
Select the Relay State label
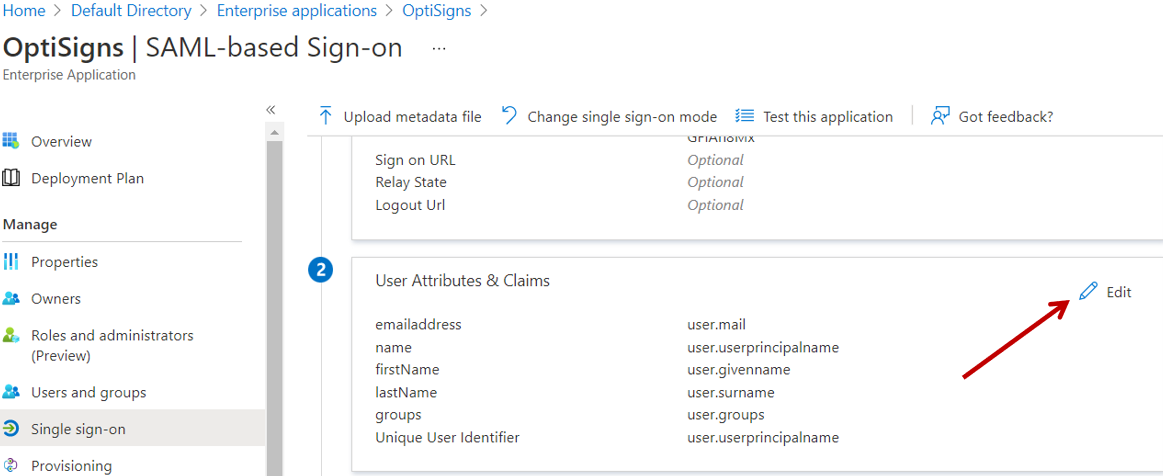[412, 182]
